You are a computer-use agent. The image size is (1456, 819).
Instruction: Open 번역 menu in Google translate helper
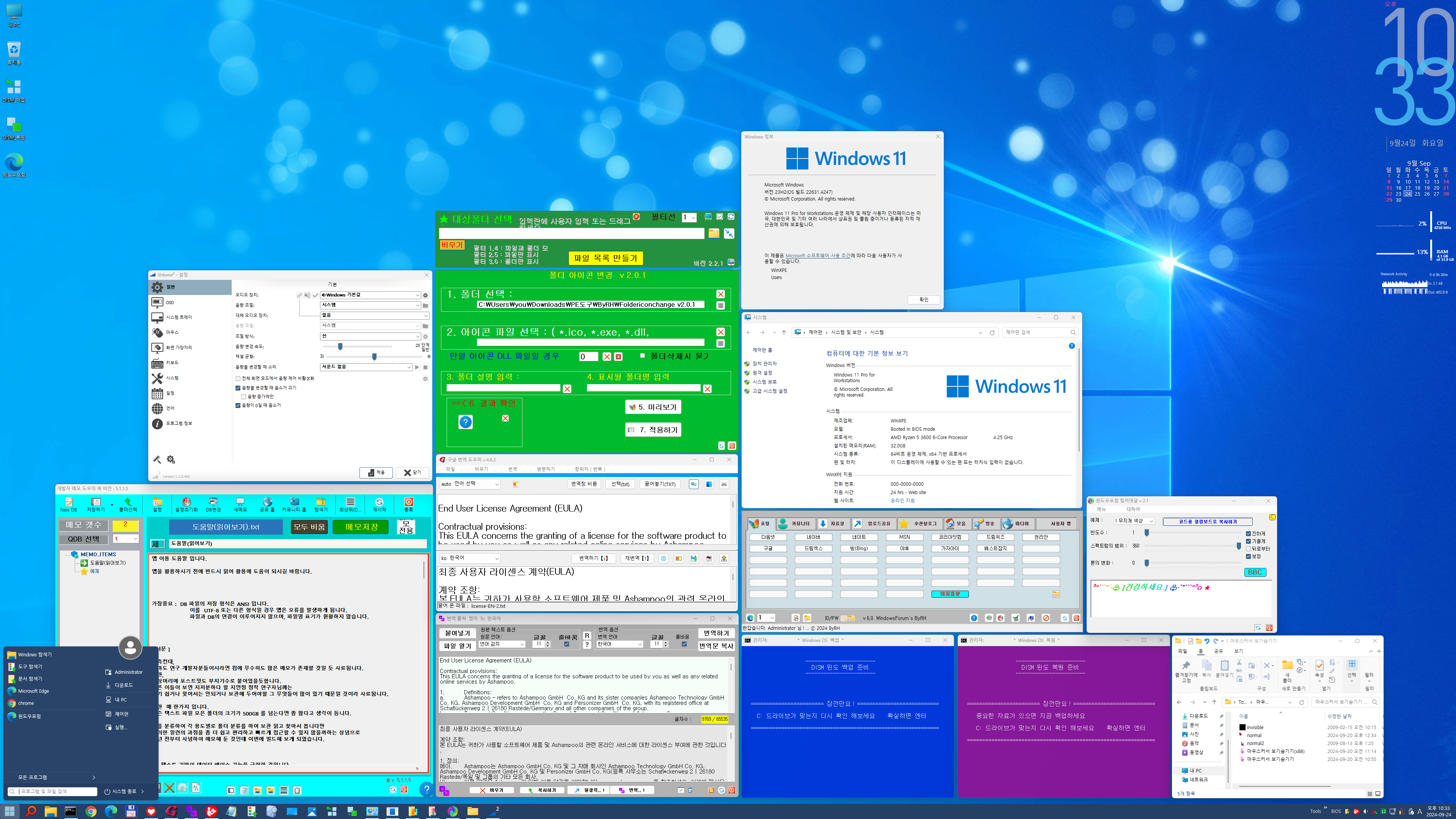(x=512, y=469)
